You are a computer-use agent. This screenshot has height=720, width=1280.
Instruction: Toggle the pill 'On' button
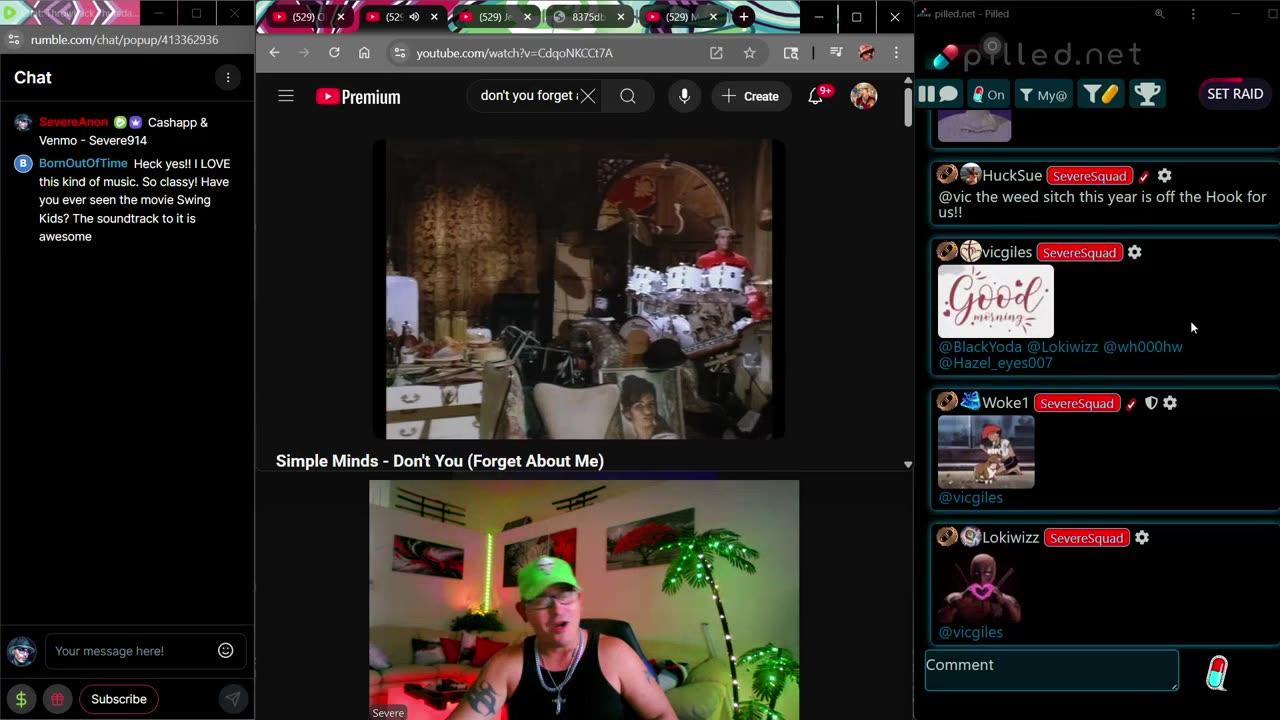pos(988,94)
